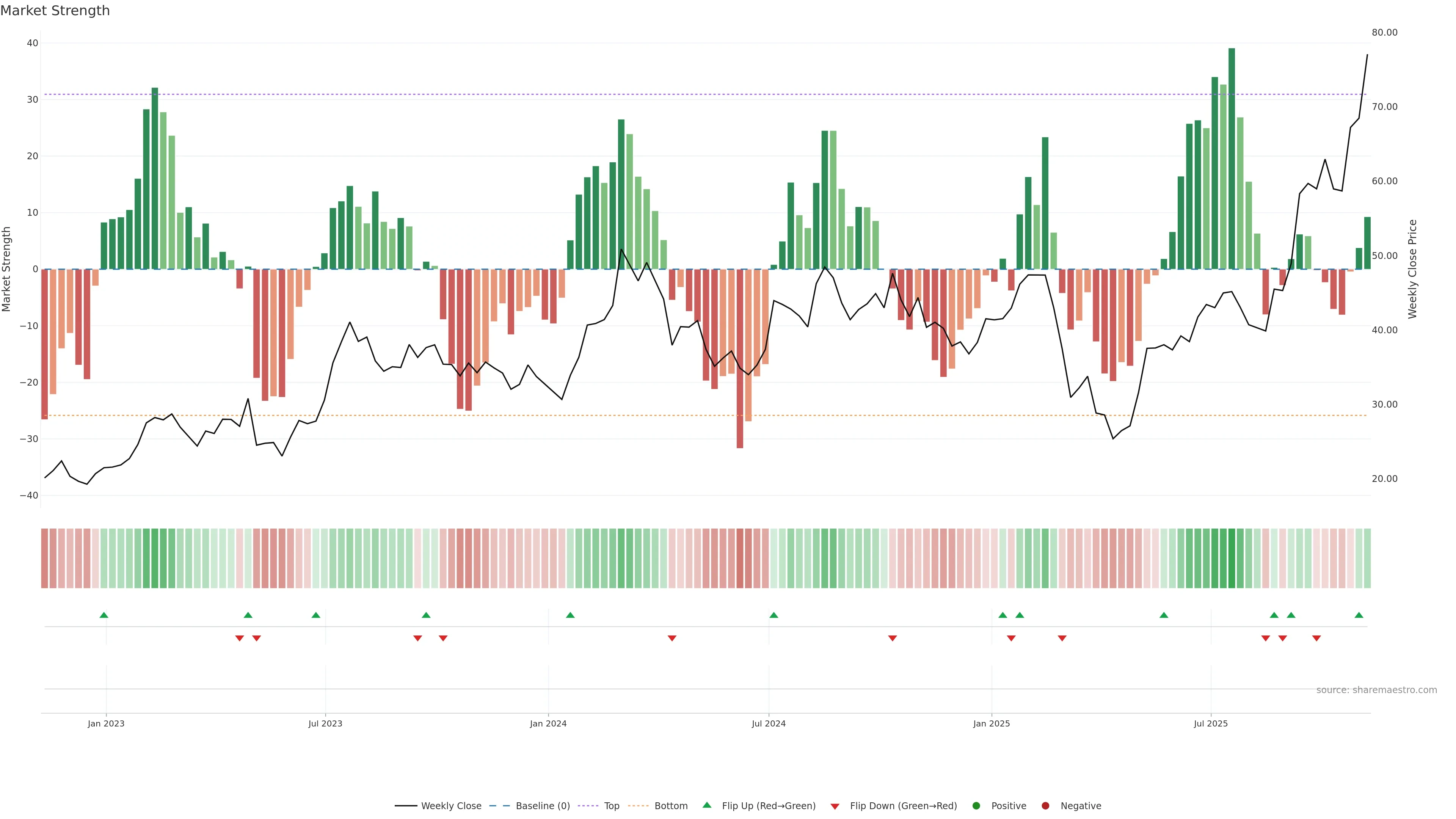Click the last green flip-up triangle marker

click(x=1359, y=615)
